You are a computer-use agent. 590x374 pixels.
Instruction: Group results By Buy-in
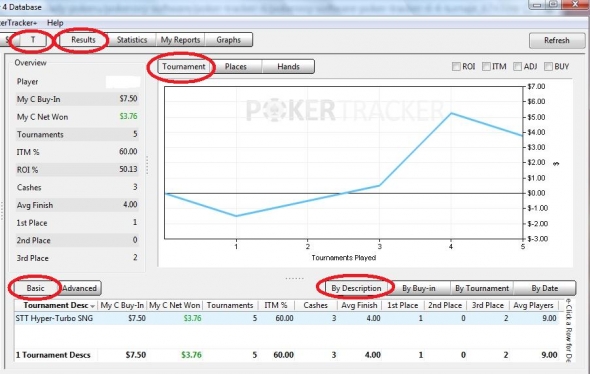(x=418, y=288)
